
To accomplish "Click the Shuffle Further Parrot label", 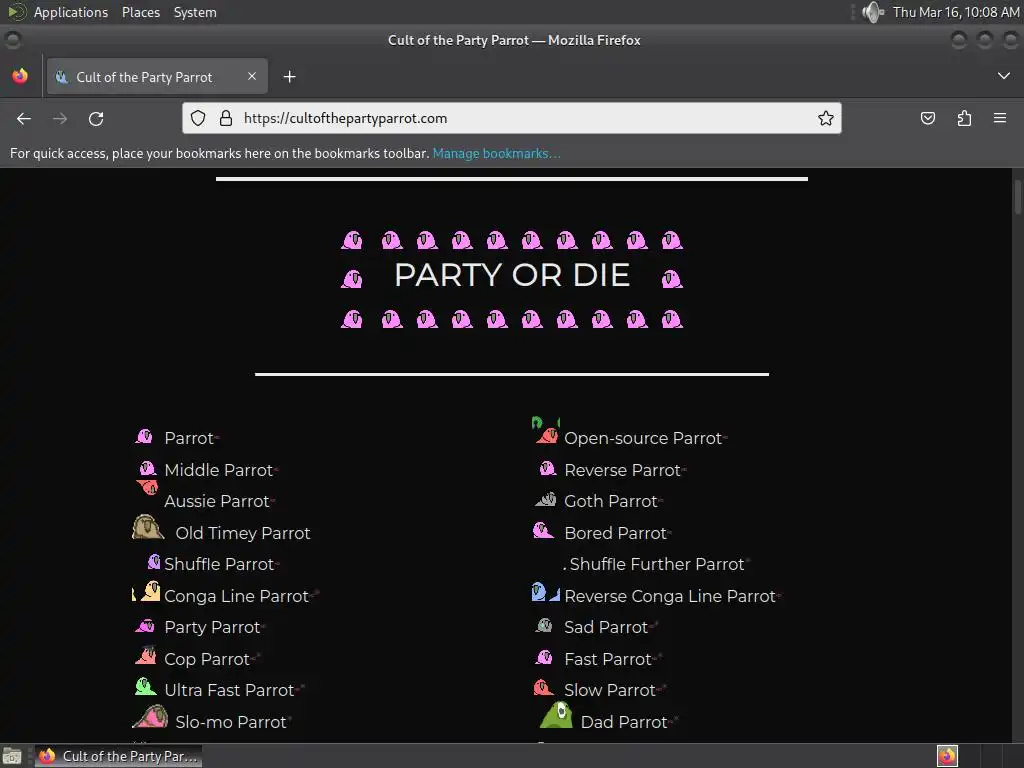I will 657,564.
